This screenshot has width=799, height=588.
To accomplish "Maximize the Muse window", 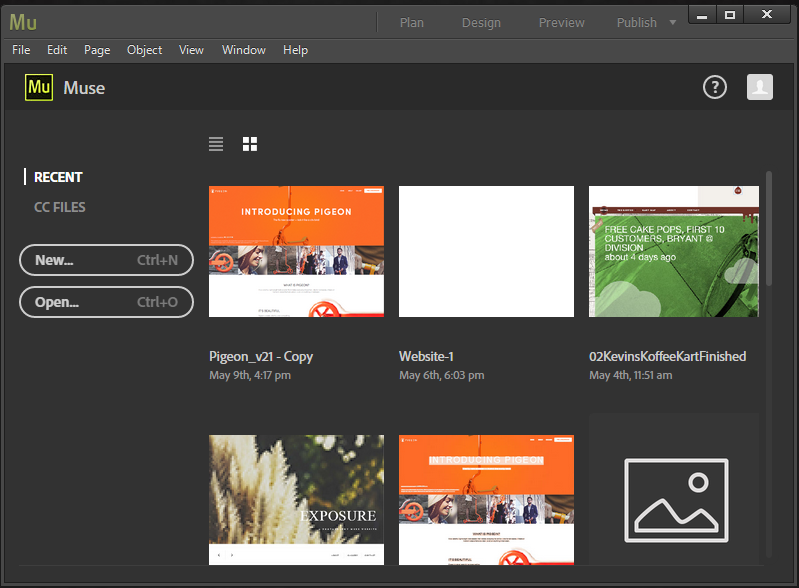I will point(730,15).
